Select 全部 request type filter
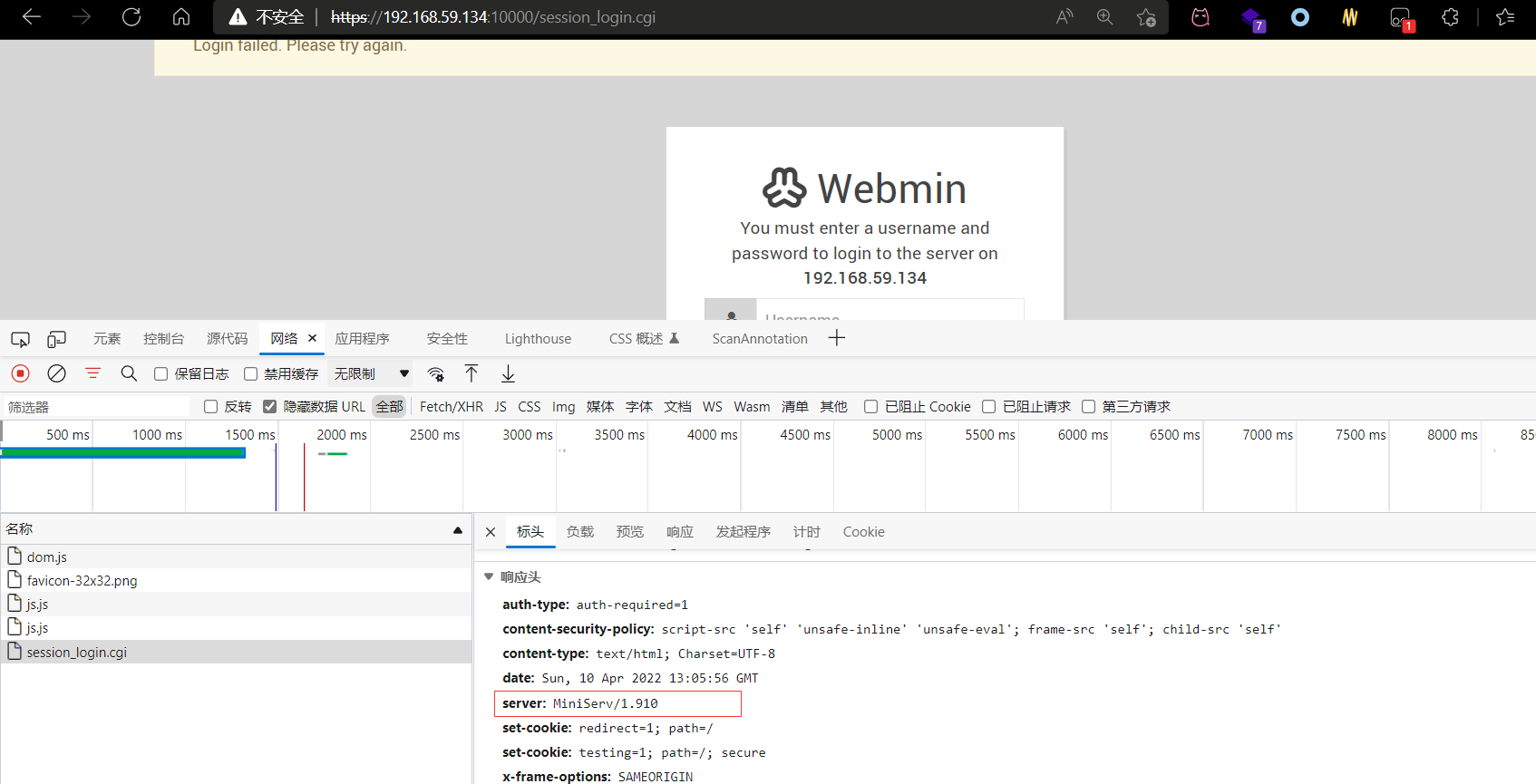The height and width of the screenshot is (784, 1536). pos(390,407)
